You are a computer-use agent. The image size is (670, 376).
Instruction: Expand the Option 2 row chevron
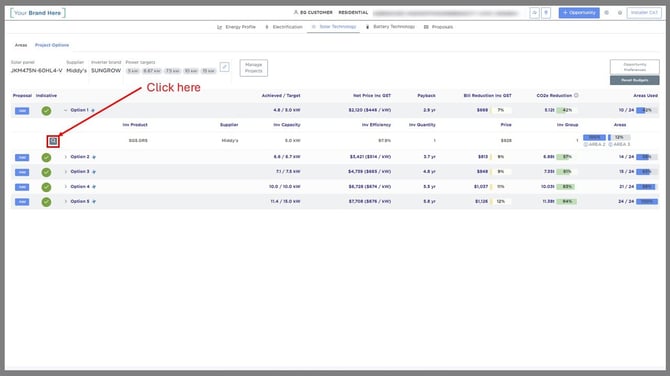coord(65,157)
